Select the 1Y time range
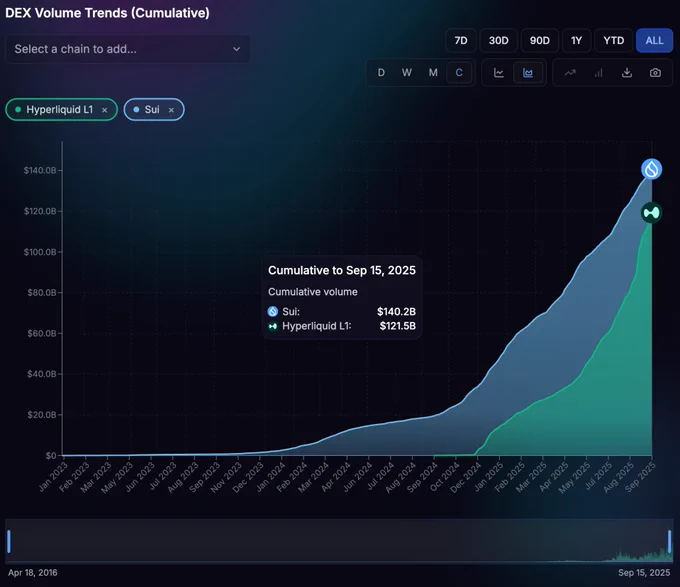680x587 pixels. (x=576, y=41)
